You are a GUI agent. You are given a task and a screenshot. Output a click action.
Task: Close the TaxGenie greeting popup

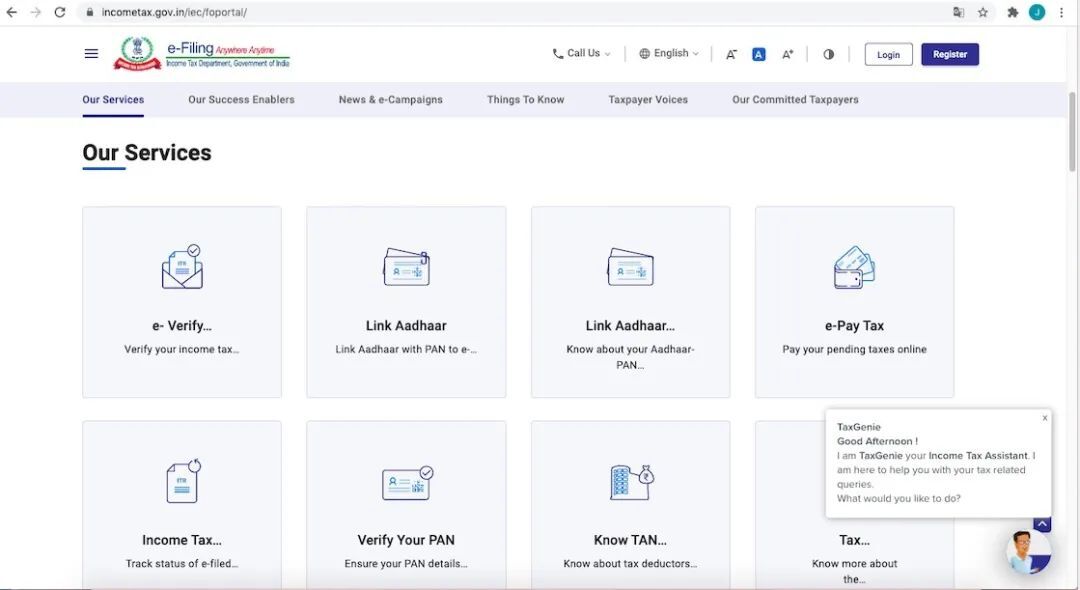click(1045, 418)
